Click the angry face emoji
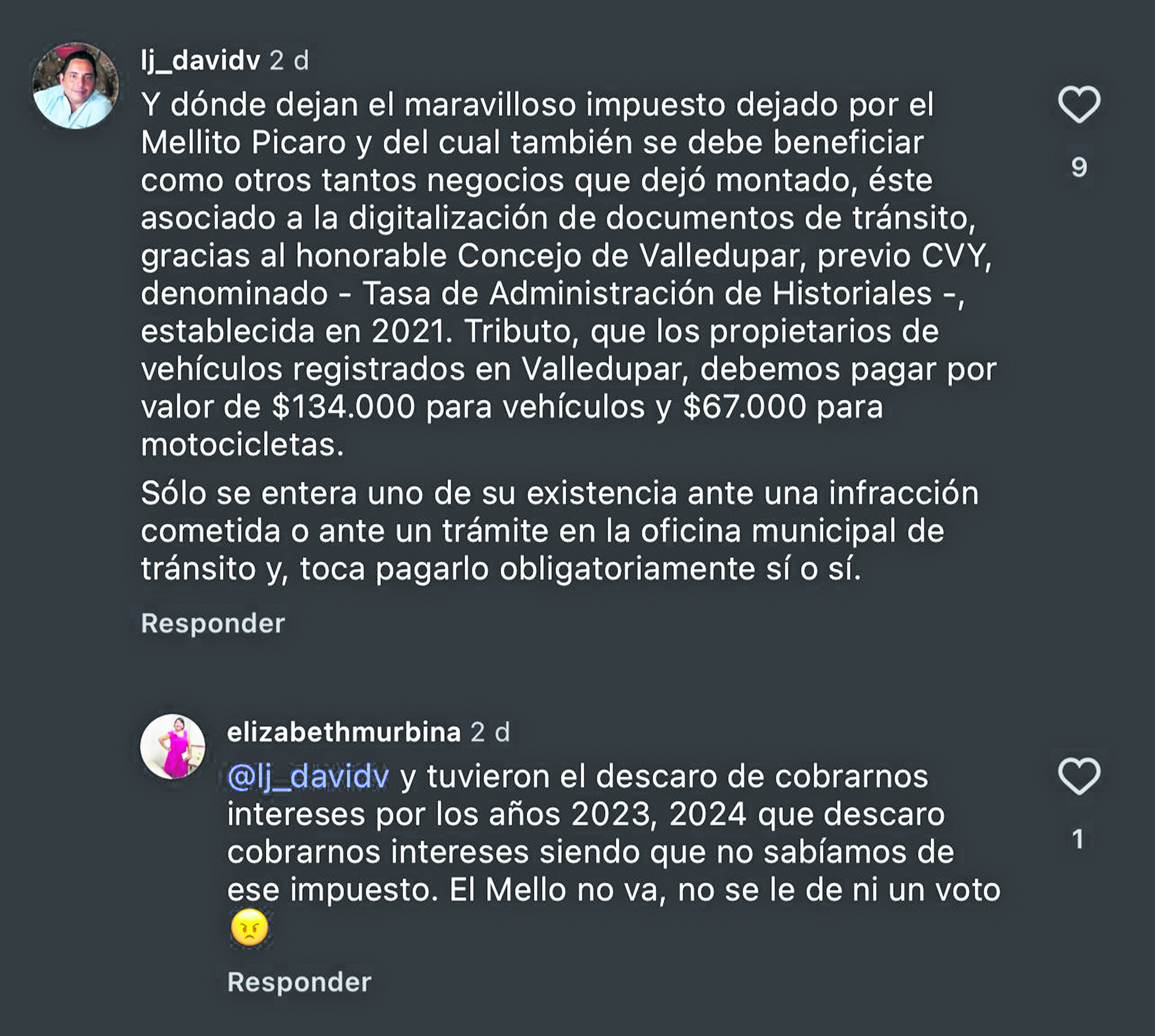 [250, 927]
